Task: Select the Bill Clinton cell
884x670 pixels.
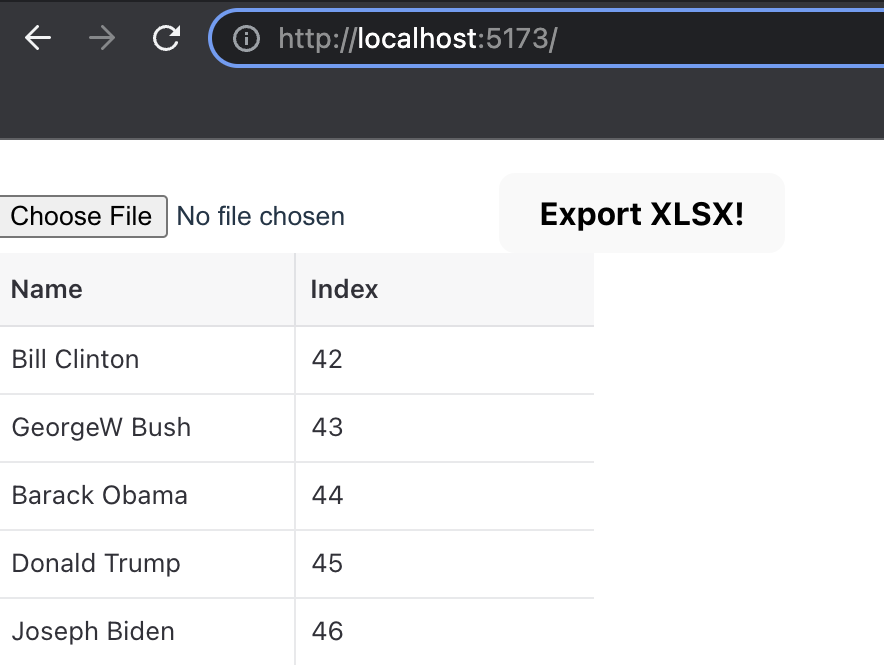Action: tap(75, 359)
